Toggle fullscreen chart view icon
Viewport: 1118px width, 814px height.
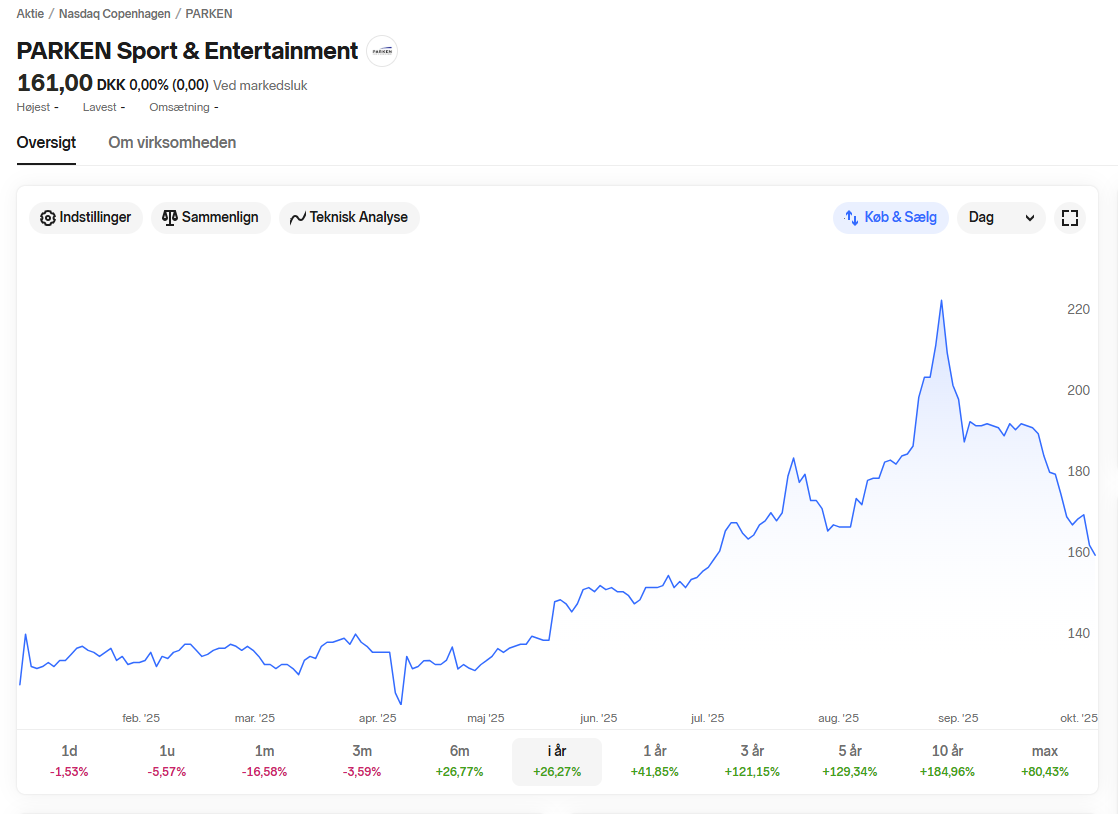coord(1070,217)
